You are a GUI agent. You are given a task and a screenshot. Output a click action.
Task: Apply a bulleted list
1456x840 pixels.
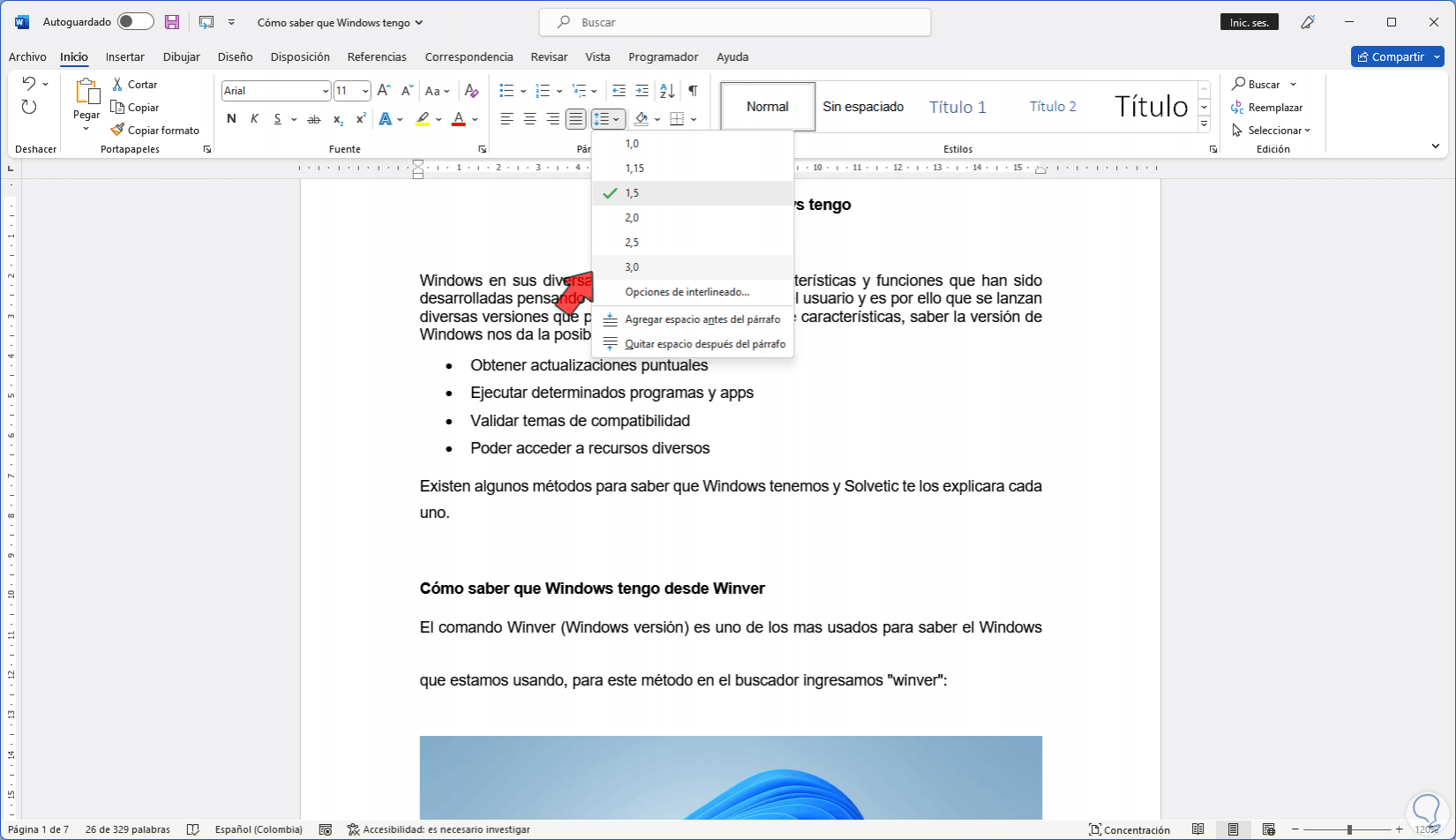pyautogui.click(x=507, y=91)
